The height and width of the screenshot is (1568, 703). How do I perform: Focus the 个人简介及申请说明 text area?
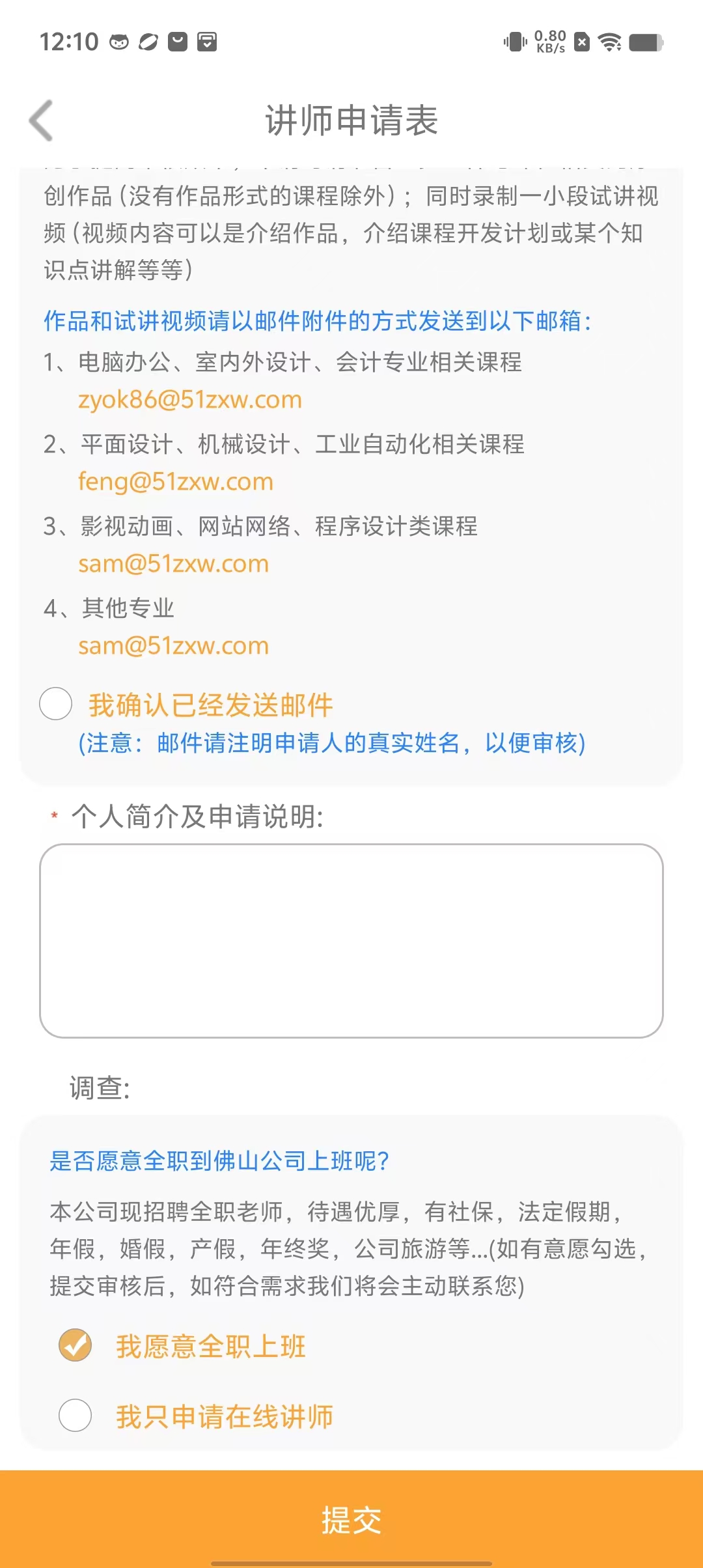coord(351,941)
